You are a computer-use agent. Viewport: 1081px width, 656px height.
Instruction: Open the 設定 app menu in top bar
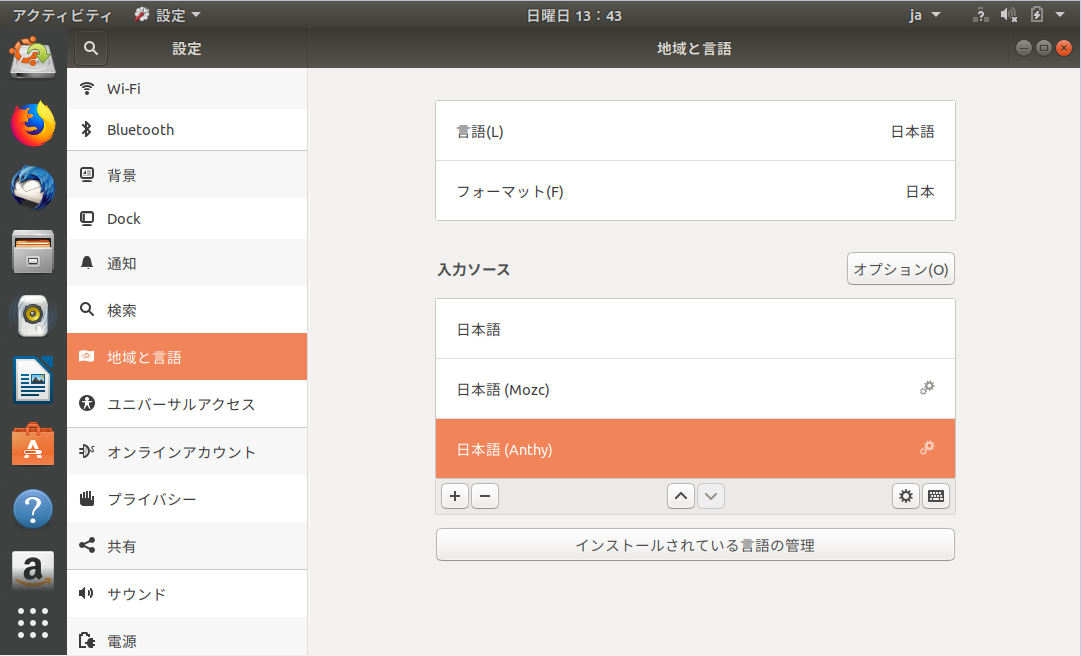click(x=168, y=15)
